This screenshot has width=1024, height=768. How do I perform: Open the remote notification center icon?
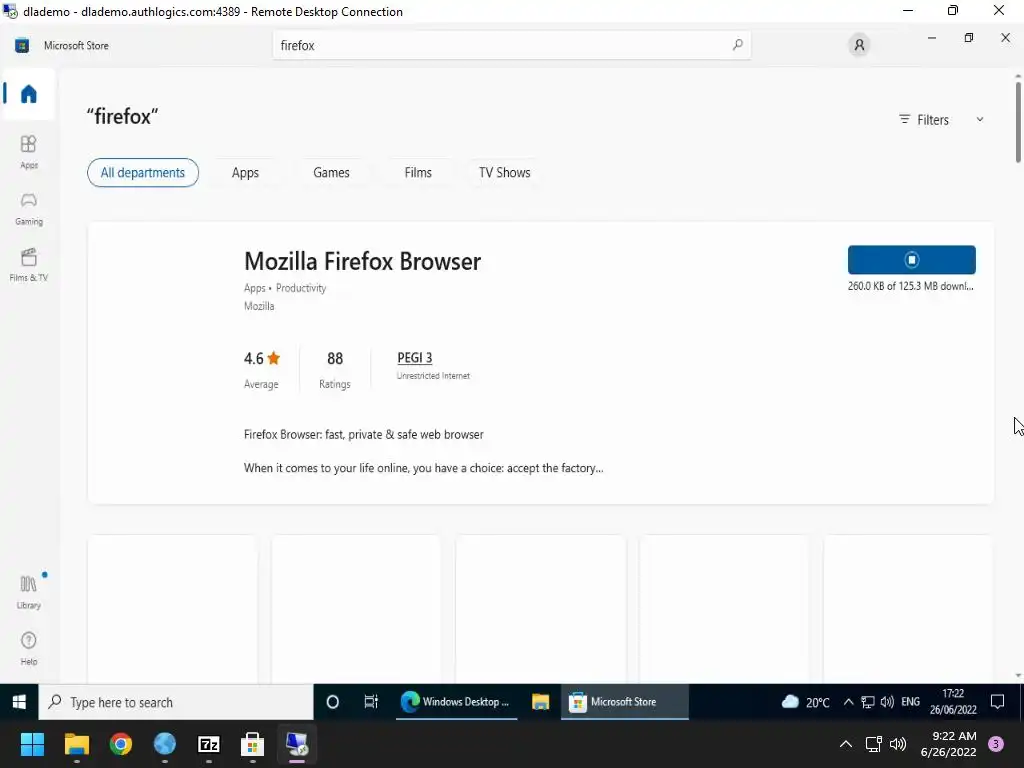pos(997,702)
